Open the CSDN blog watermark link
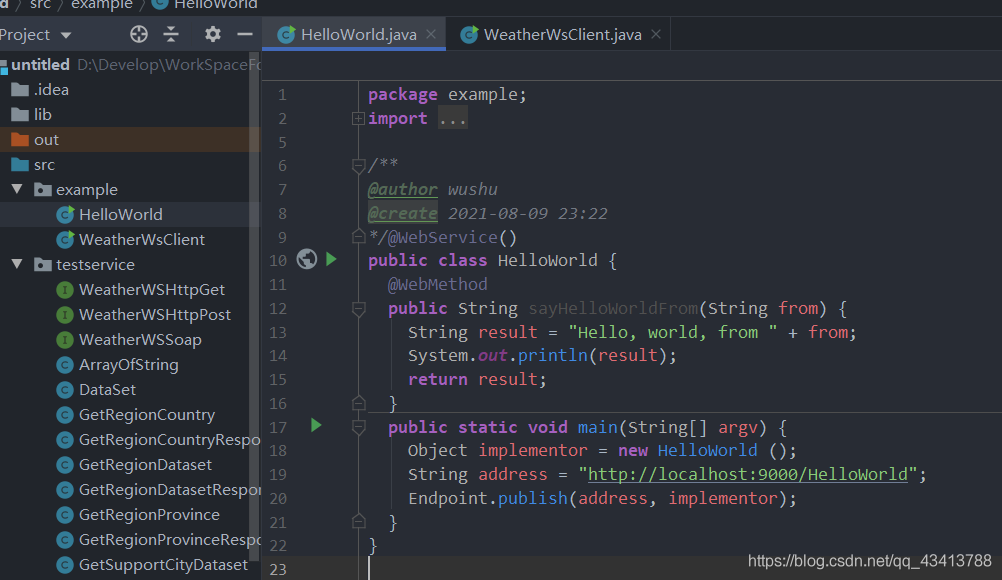The image size is (1002, 580). tap(870, 561)
